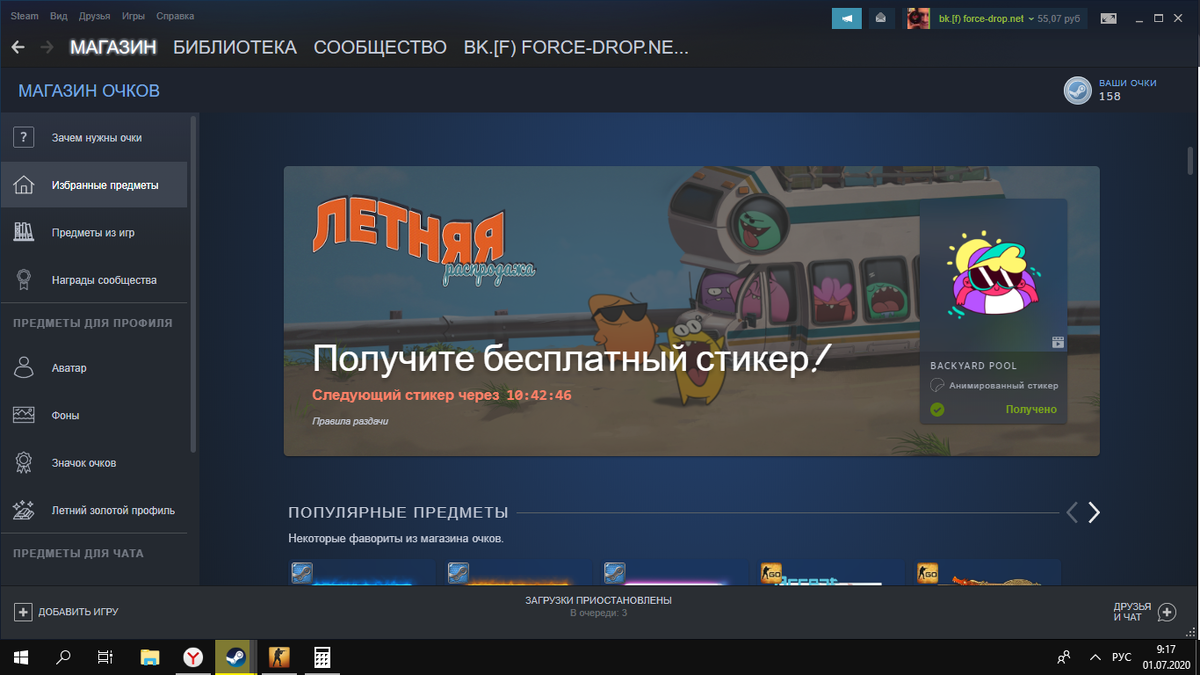Open Летний золотой профиль via its sparkle icon
This screenshot has height=675, width=1200.
[x=23, y=510]
